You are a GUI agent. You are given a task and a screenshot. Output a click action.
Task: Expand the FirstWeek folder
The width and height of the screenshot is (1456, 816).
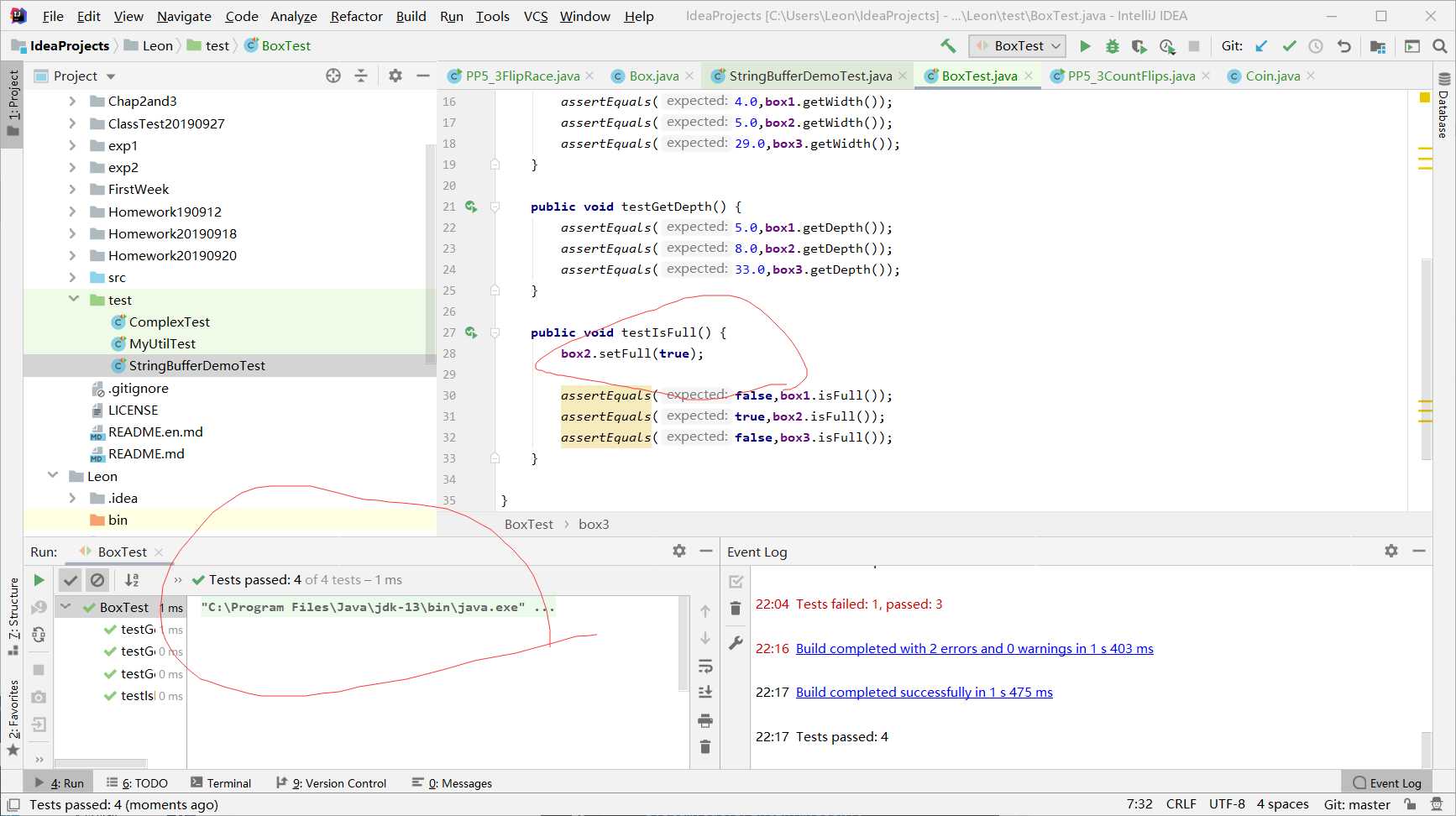[x=72, y=189]
